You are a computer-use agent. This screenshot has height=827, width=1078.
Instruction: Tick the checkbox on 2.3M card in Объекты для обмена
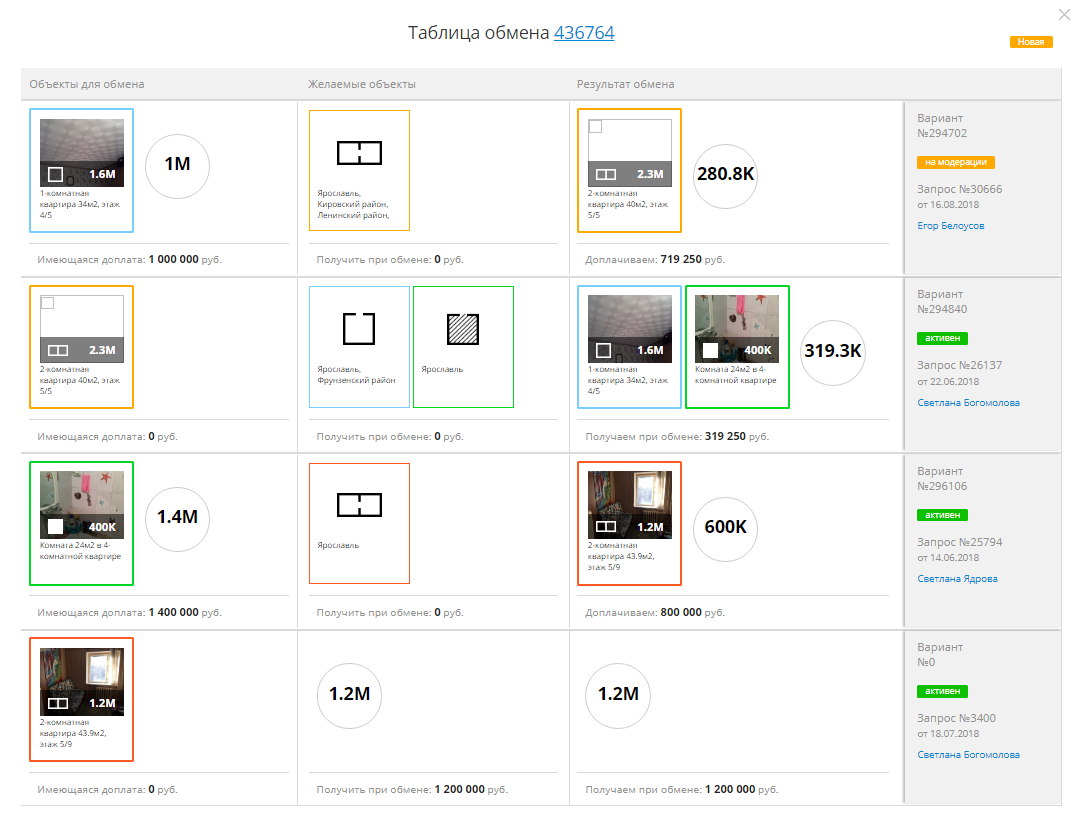click(47, 303)
